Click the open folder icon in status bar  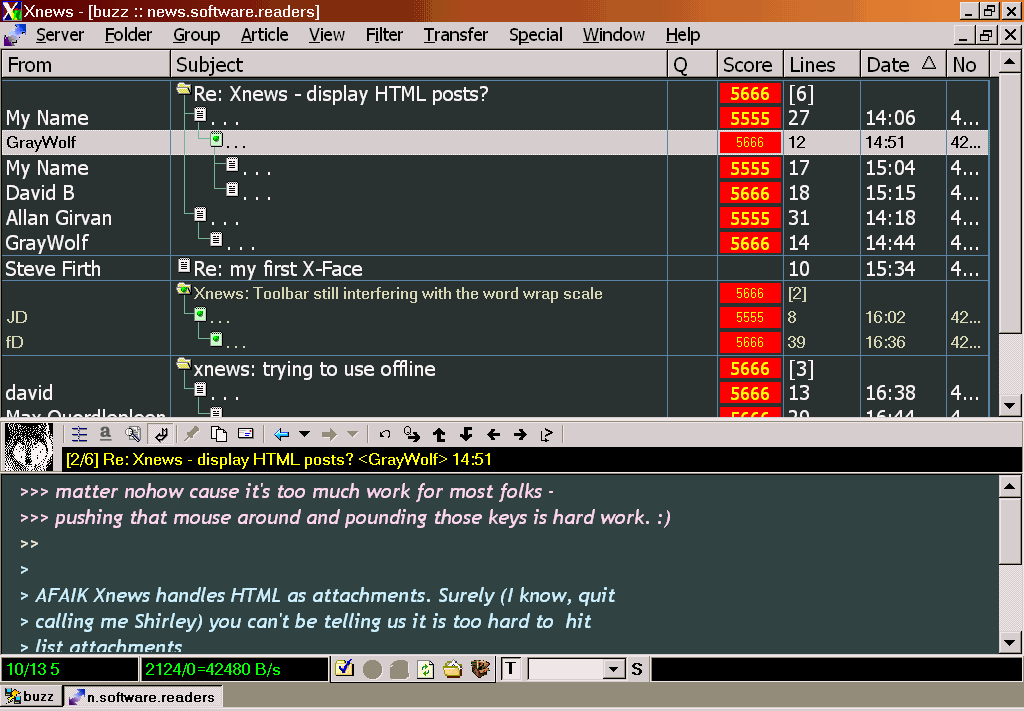pos(453,669)
